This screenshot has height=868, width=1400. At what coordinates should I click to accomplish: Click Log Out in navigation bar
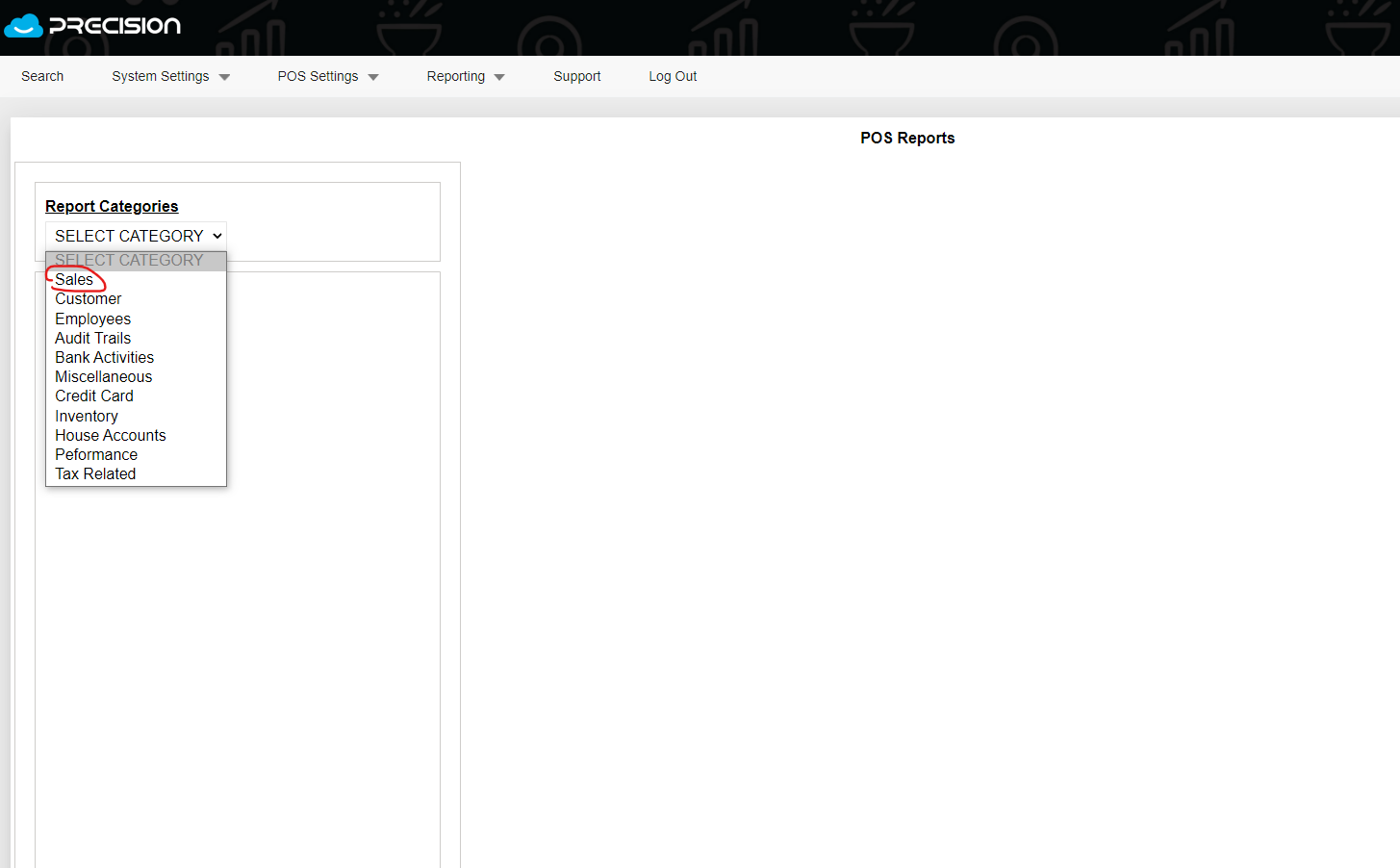pos(673,76)
